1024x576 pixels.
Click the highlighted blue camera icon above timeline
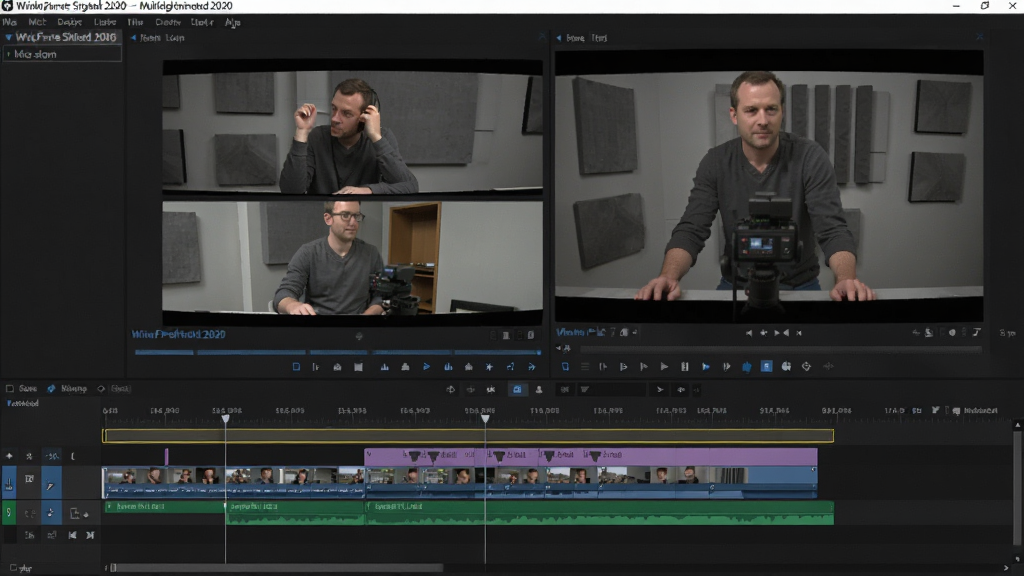(517, 389)
